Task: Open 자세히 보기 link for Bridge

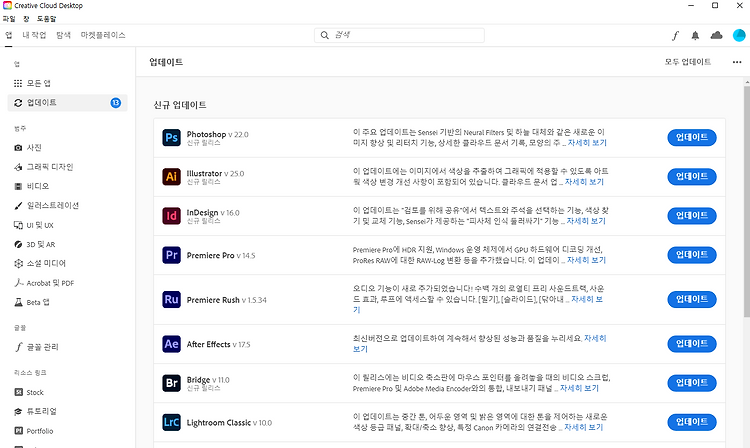Action: coord(579,389)
